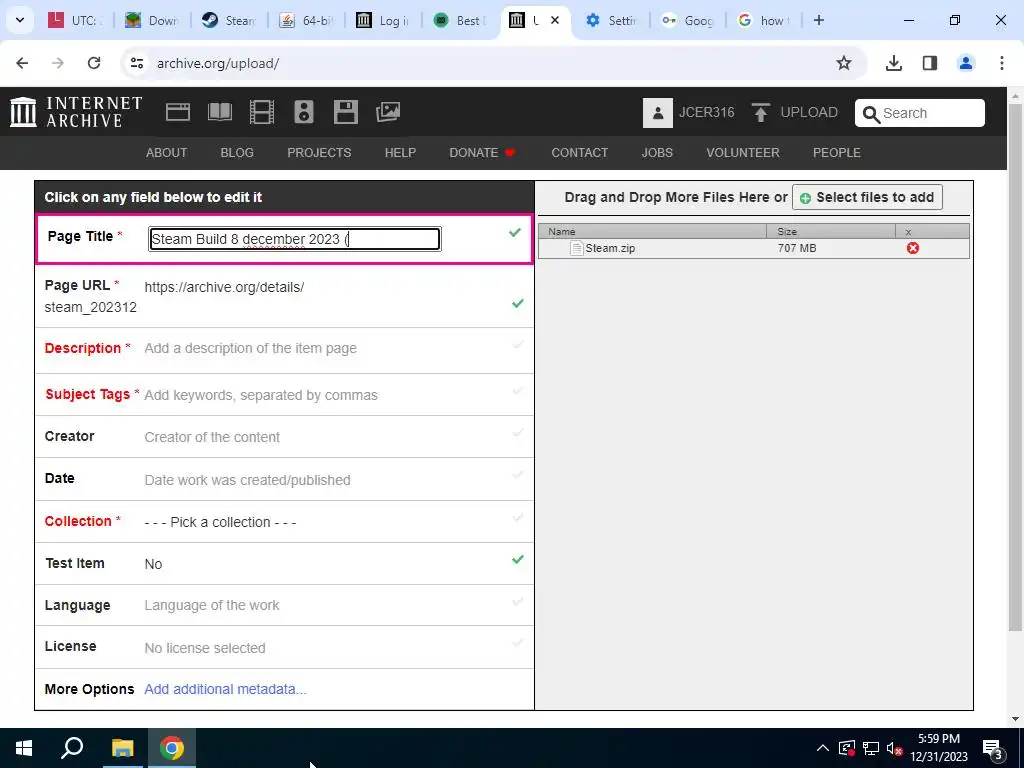Click the Subject Tags keywords field

coord(285,394)
